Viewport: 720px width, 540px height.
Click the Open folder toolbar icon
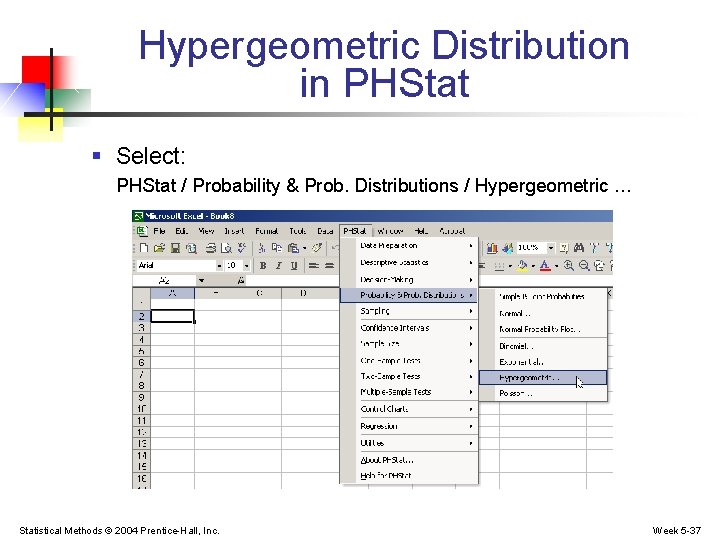pyautogui.click(x=159, y=248)
